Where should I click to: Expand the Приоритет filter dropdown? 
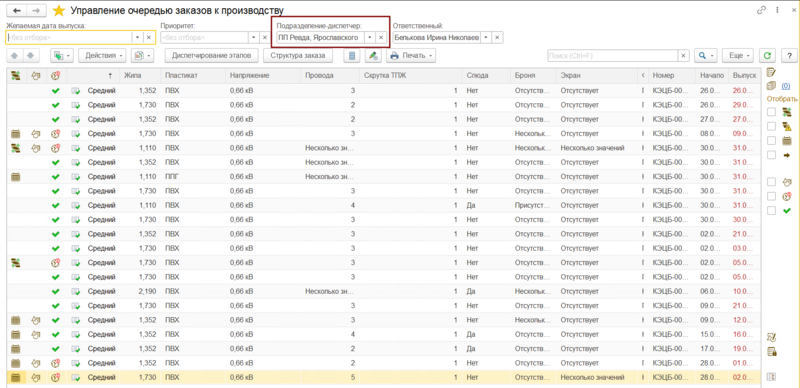coord(254,37)
